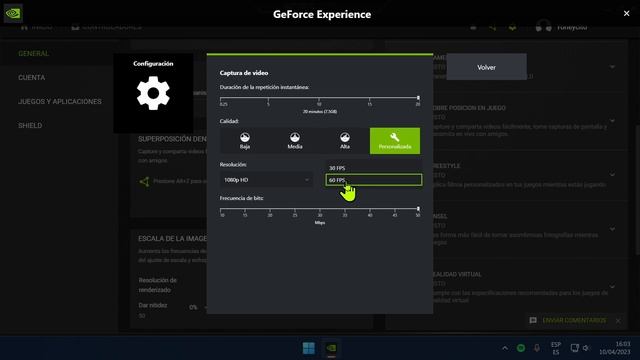Click the green tray icon in taskbar

pos(521,348)
